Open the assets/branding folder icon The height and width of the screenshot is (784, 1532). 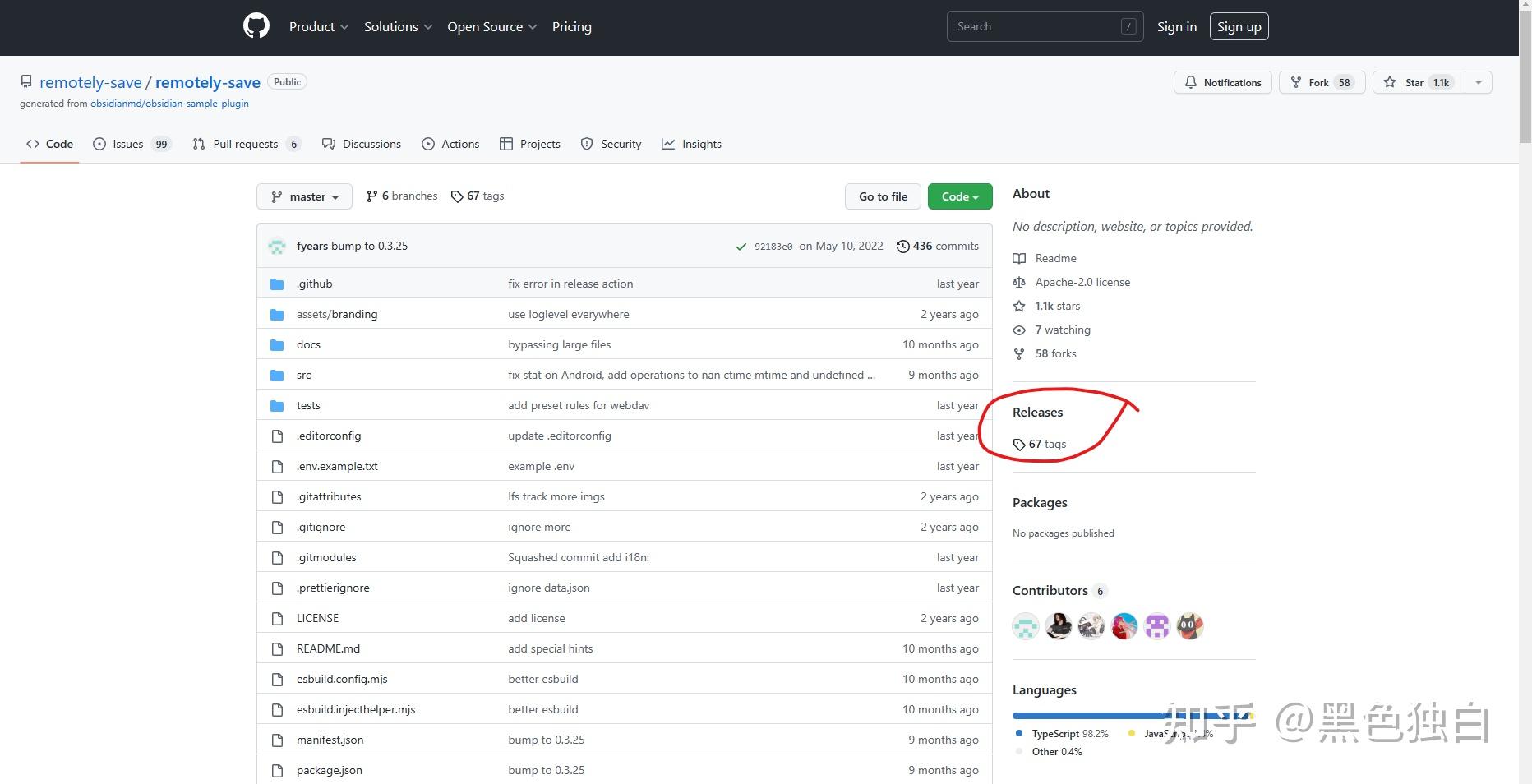coord(277,314)
